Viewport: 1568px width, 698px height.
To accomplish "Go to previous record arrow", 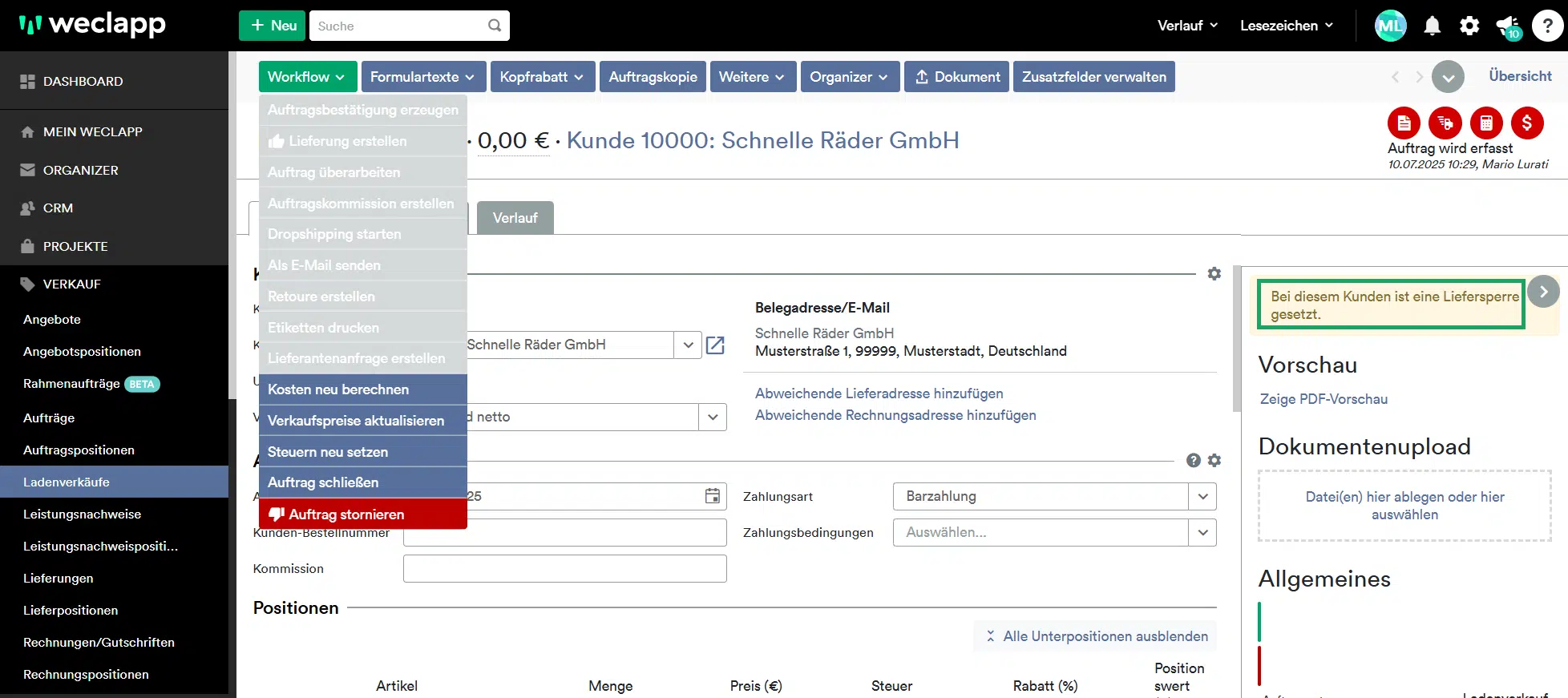I will (x=1395, y=77).
